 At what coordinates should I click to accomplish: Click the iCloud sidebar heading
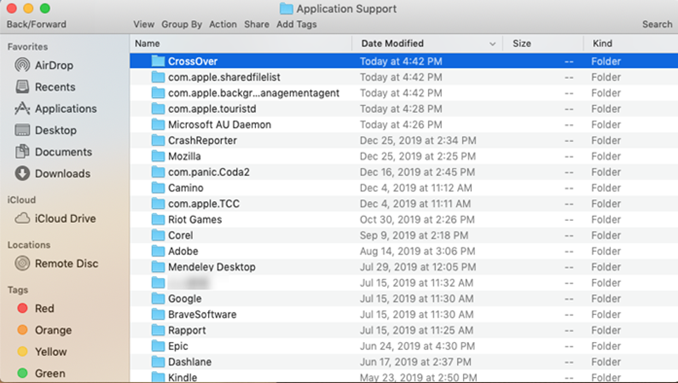click(x=21, y=200)
